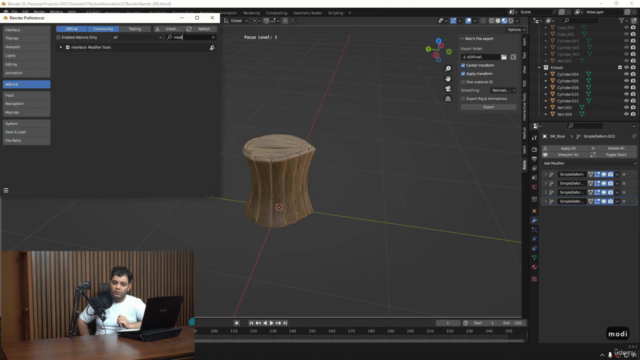Select solid viewport shading sphere icon
Viewport: 640px width, 360px height.
pyautogui.click(x=498, y=21)
